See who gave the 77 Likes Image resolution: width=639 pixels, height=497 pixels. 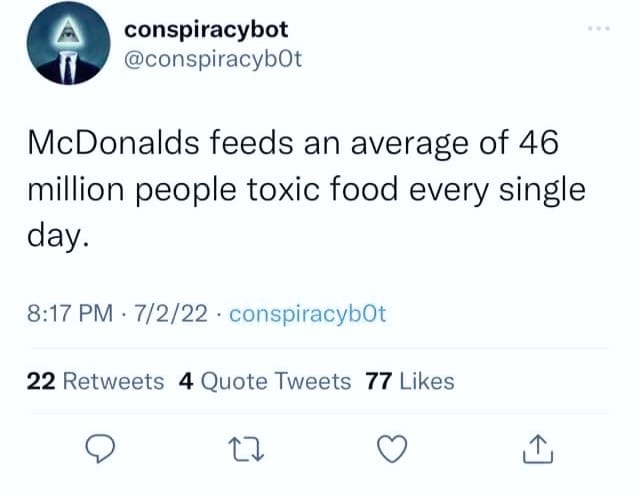click(411, 381)
